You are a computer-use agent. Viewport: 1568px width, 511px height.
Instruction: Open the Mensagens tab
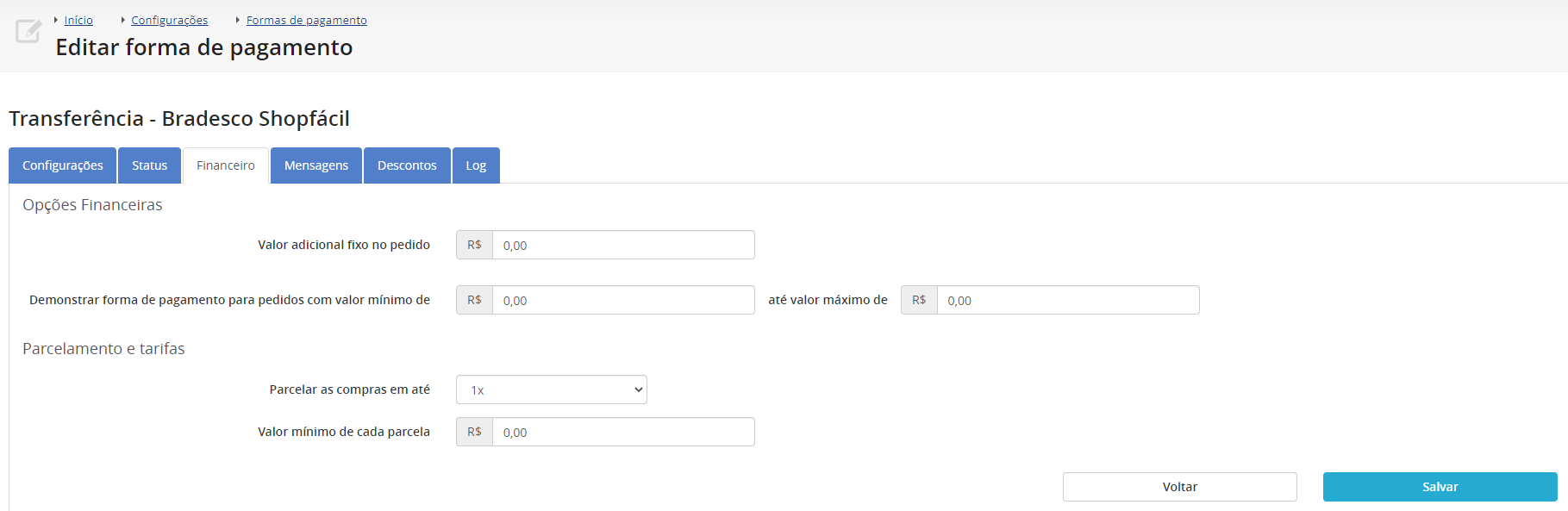316,165
